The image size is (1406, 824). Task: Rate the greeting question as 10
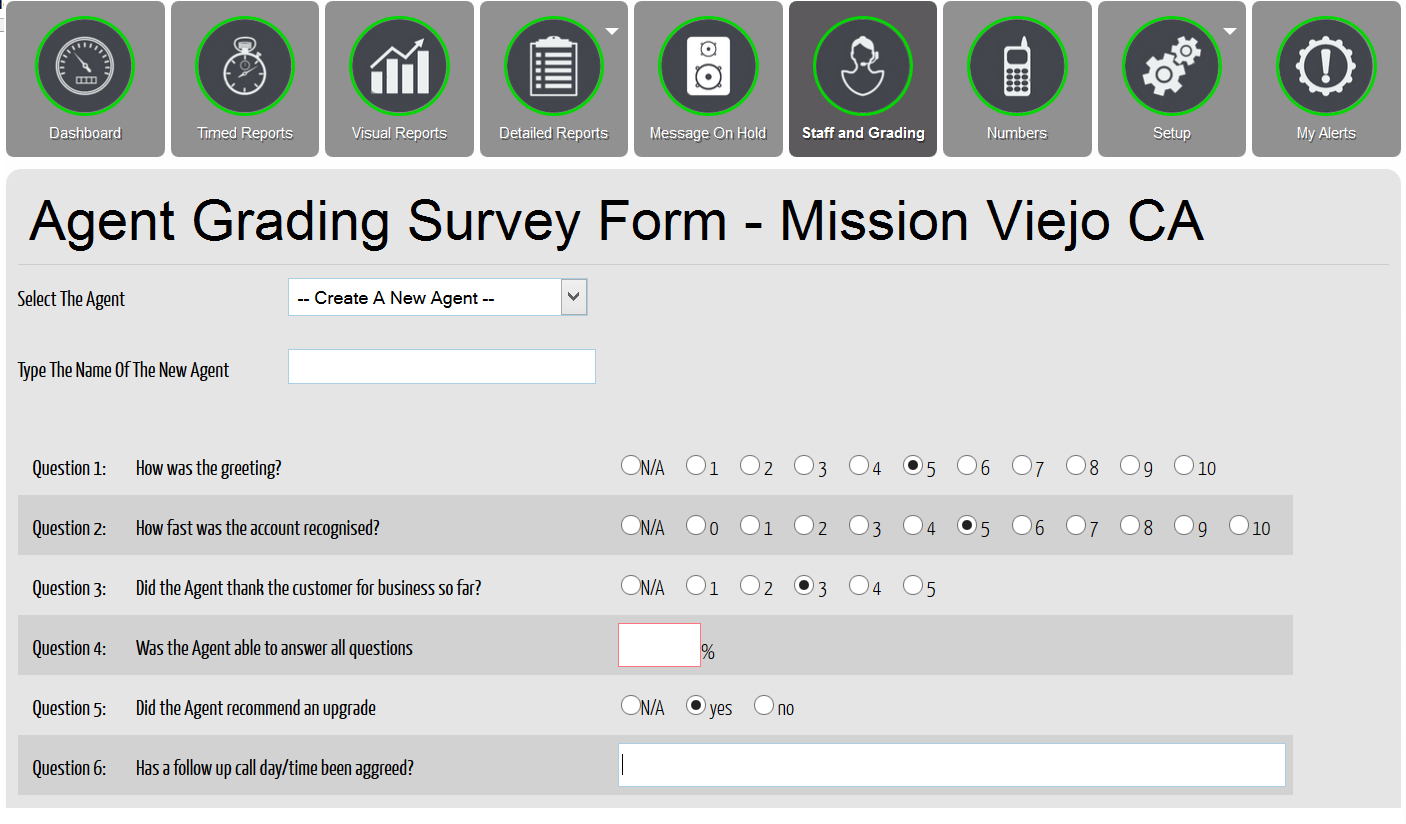[1184, 465]
